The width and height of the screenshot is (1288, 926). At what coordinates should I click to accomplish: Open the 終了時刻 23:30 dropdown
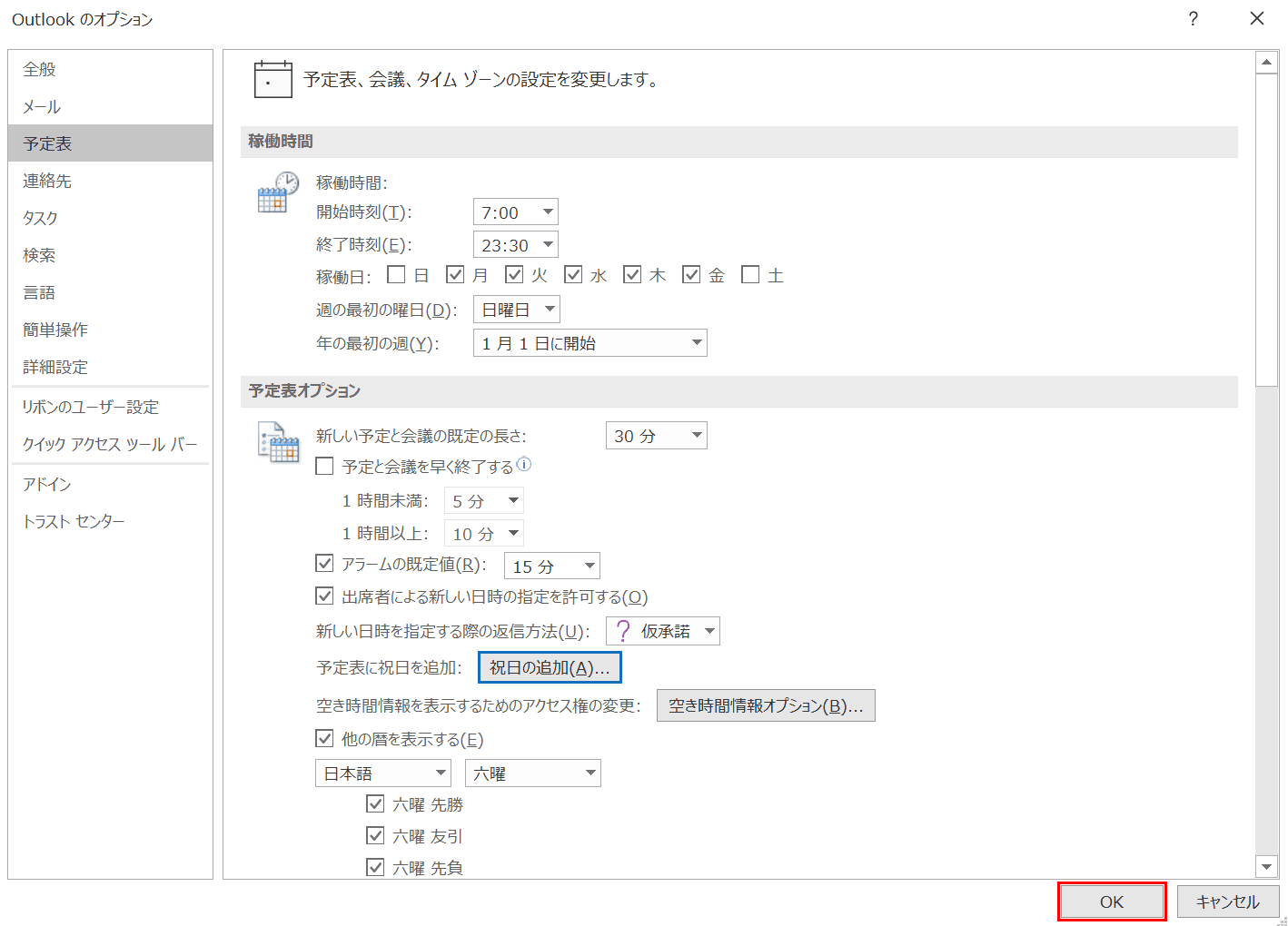click(516, 244)
